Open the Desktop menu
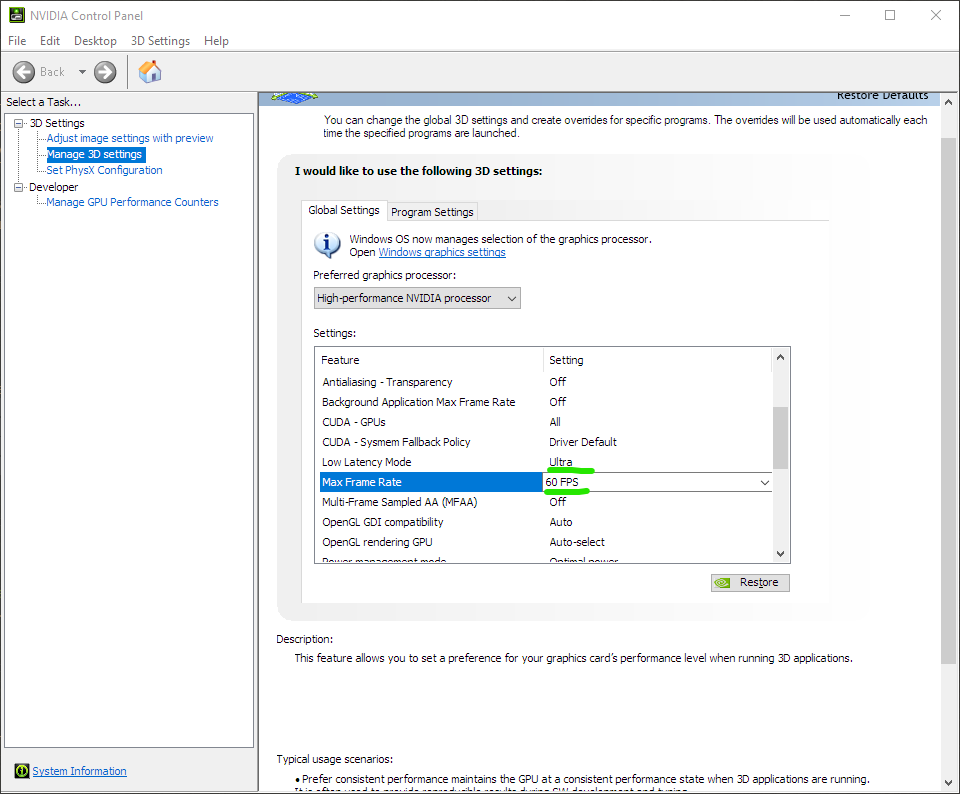Screen dimensions: 960x794 tap(95, 41)
